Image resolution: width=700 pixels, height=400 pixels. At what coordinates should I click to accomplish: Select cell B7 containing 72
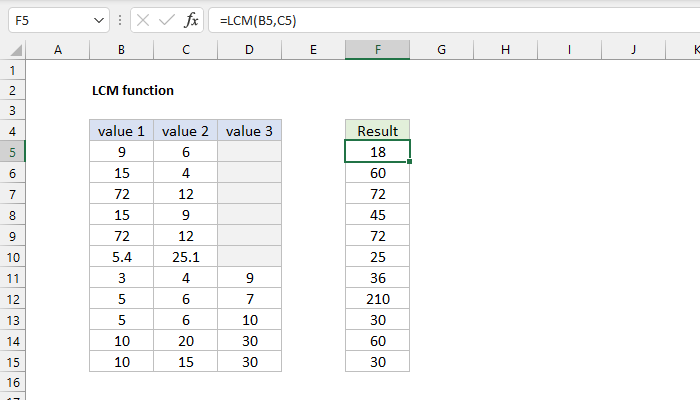click(121, 194)
